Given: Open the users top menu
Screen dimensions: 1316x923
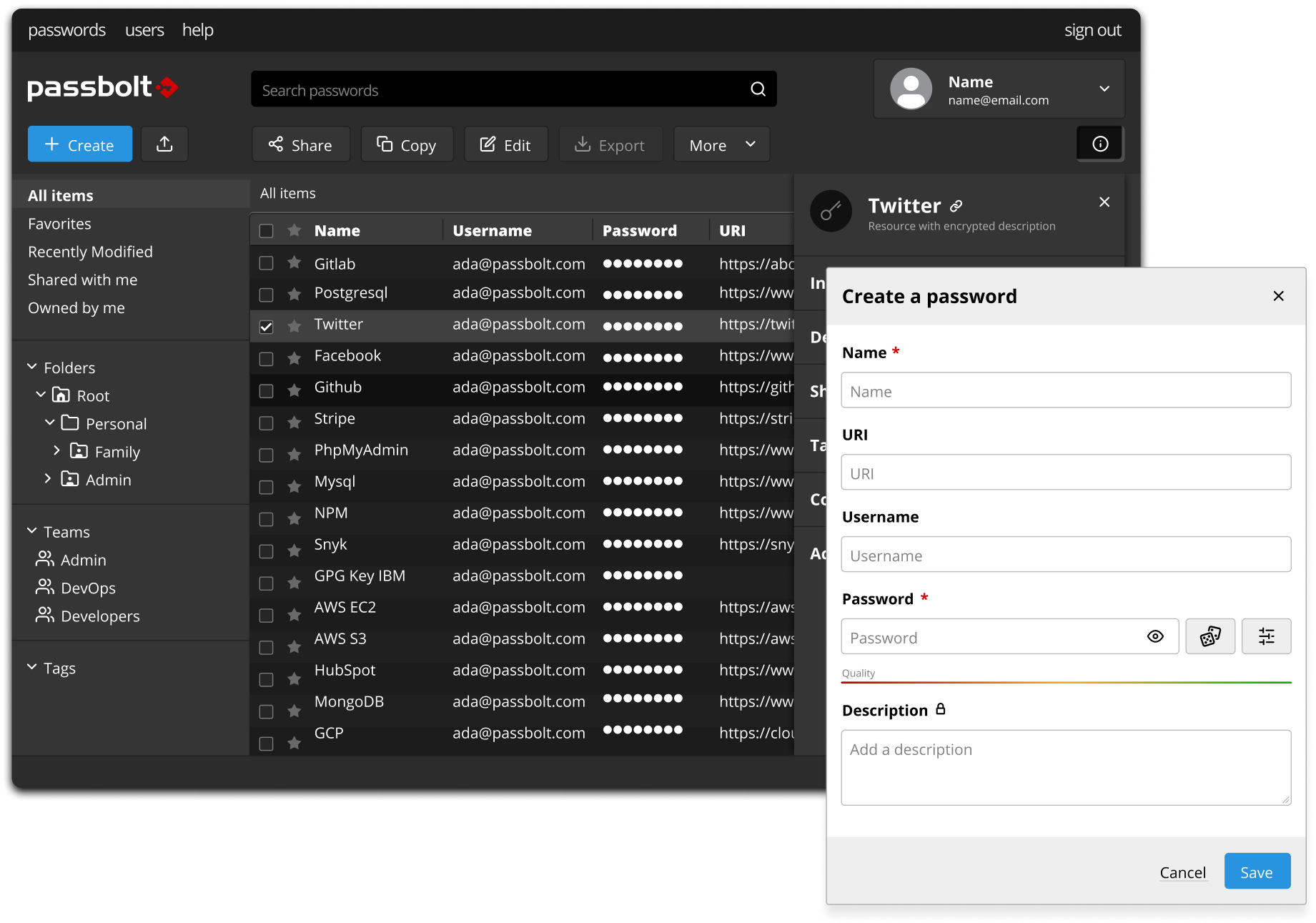Looking at the screenshot, I should click(x=144, y=30).
